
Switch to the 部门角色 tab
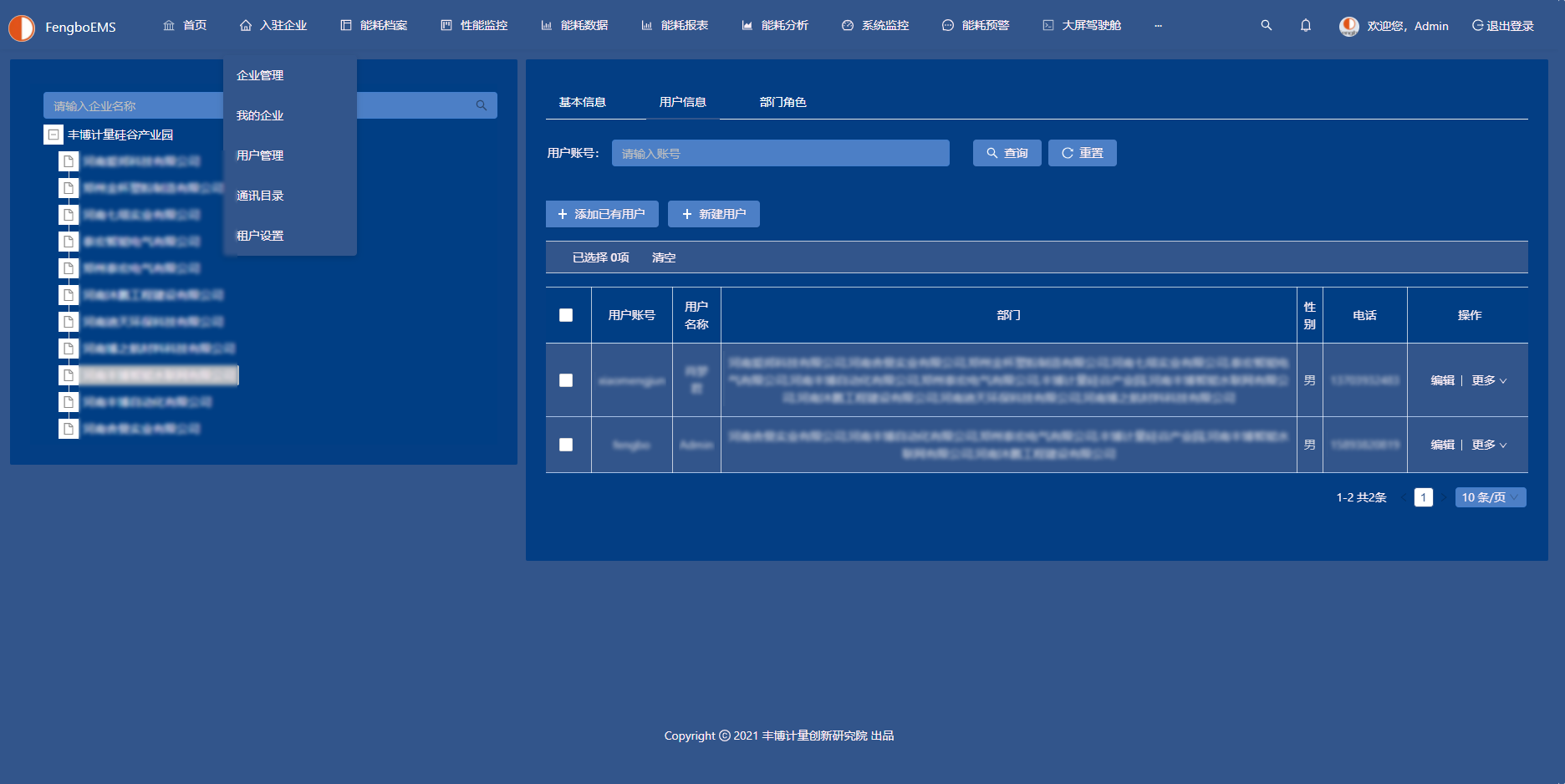(x=782, y=102)
